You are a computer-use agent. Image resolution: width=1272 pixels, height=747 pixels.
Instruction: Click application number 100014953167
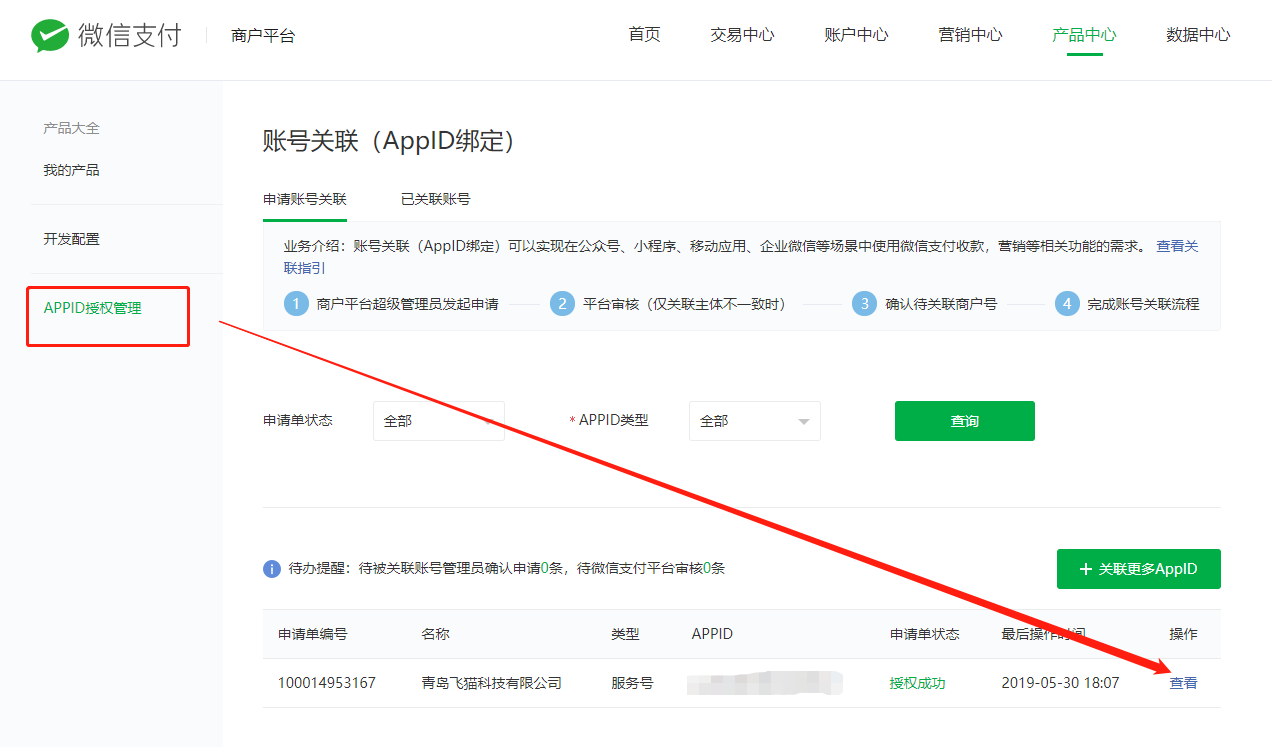[x=327, y=683]
